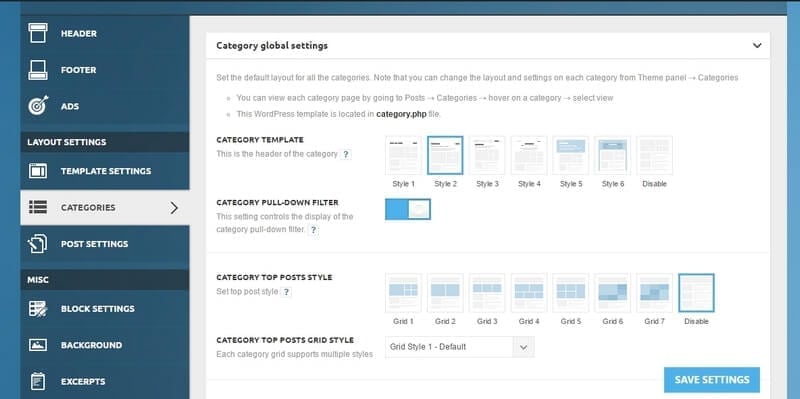Click the Footer sidebar icon
Screen dimensions: 800x399
(38, 70)
